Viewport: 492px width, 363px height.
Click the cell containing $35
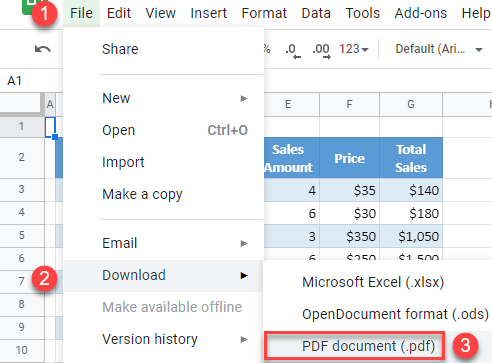349,190
